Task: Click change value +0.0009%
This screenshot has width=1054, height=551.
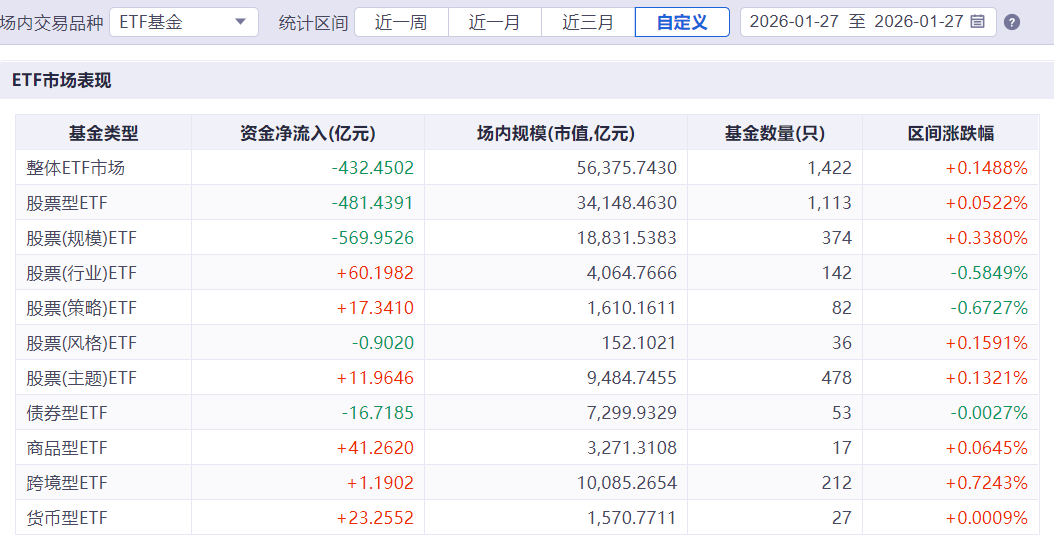Action: (x=987, y=517)
